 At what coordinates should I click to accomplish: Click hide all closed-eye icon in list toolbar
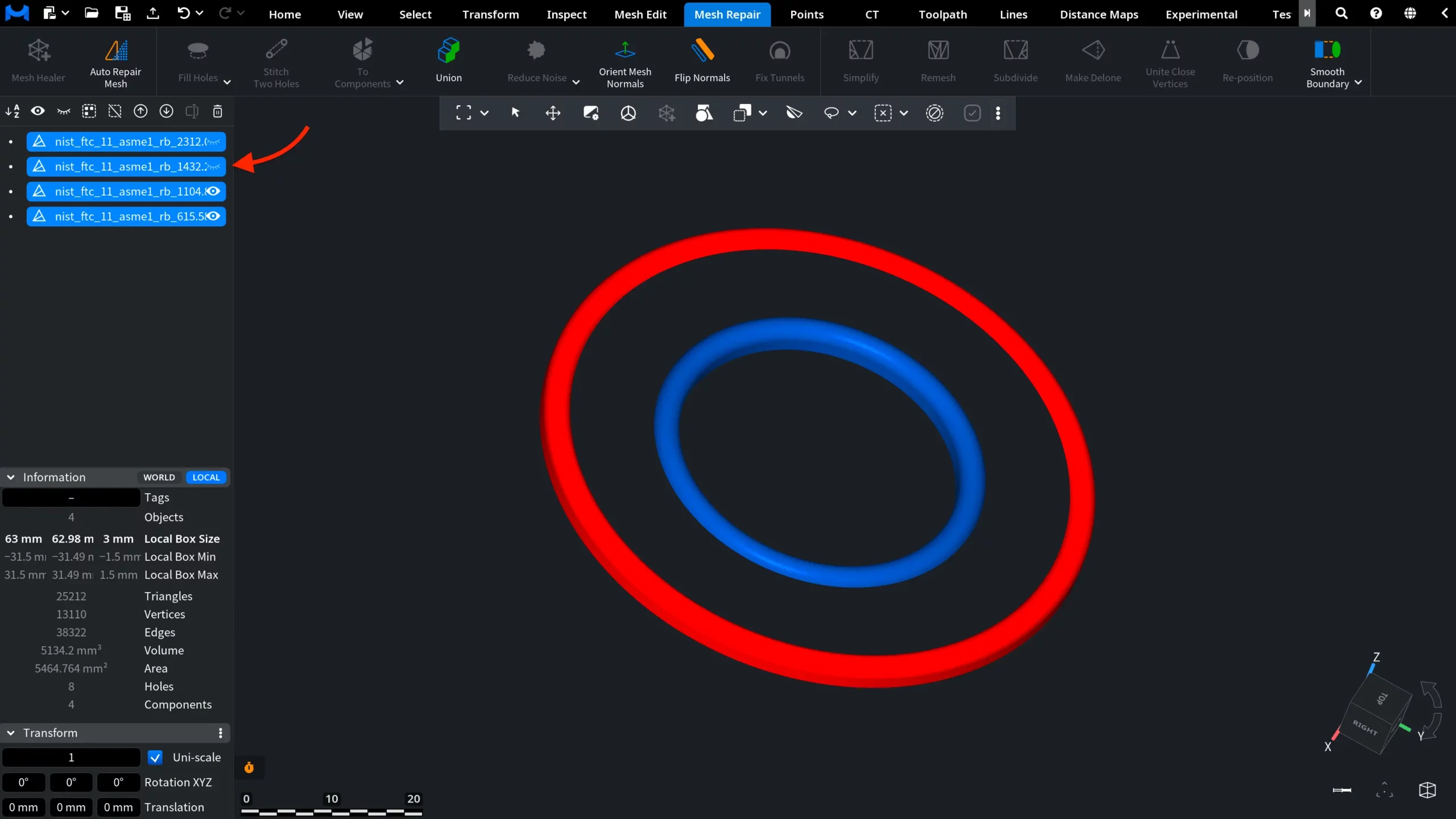pyautogui.click(x=64, y=111)
